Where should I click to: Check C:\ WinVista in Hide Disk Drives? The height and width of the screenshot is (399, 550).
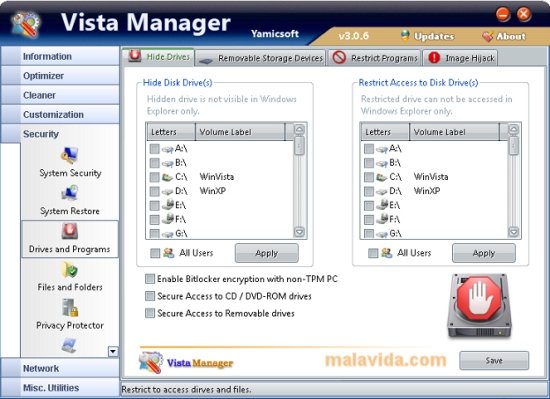click(x=154, y=177)
